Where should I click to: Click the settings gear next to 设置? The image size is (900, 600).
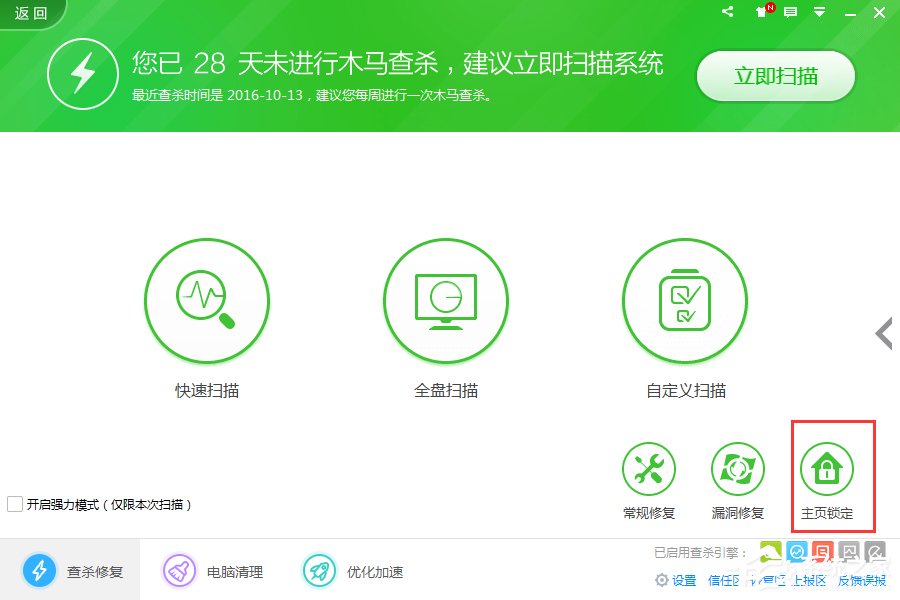click(660, 580)
